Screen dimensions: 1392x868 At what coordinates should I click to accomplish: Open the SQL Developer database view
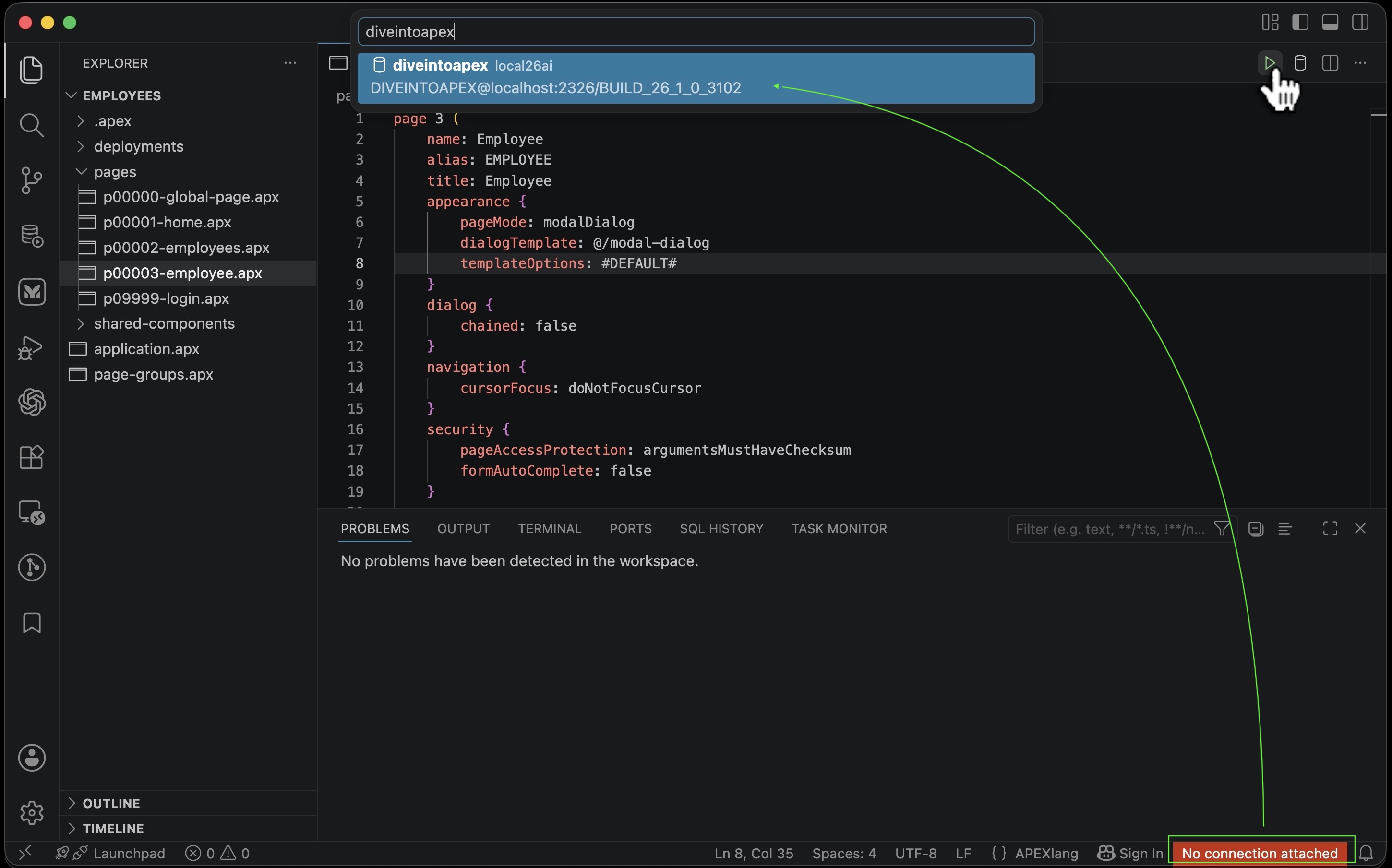(32, 236)
